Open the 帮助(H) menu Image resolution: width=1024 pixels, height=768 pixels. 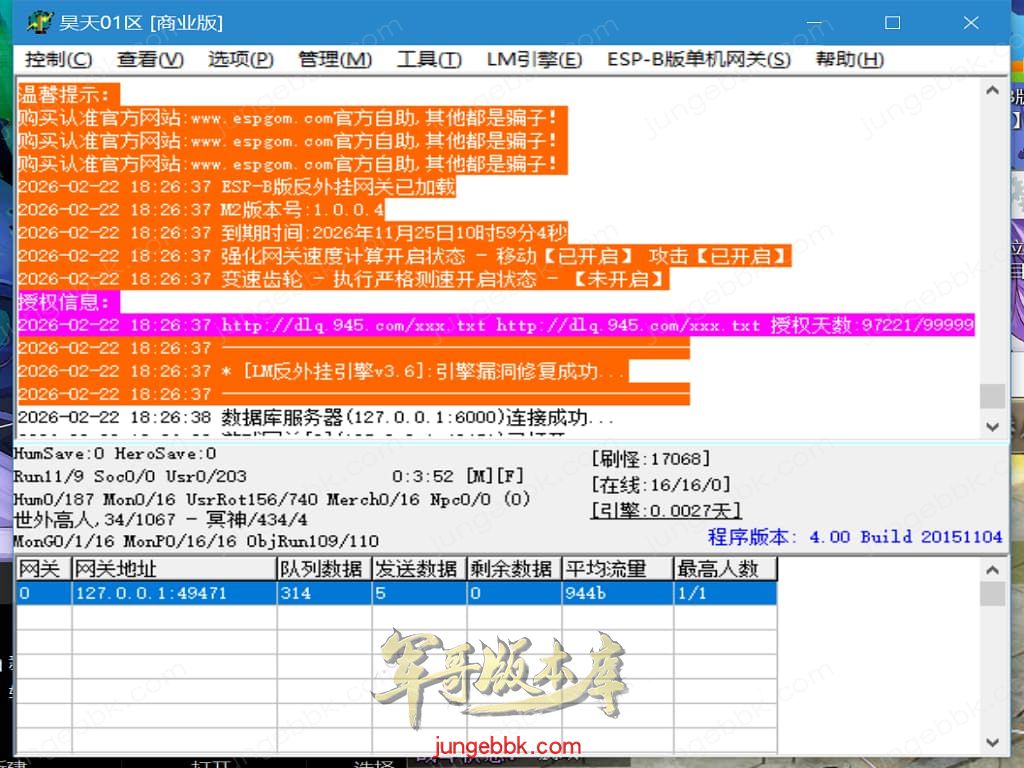click(849, 60)
